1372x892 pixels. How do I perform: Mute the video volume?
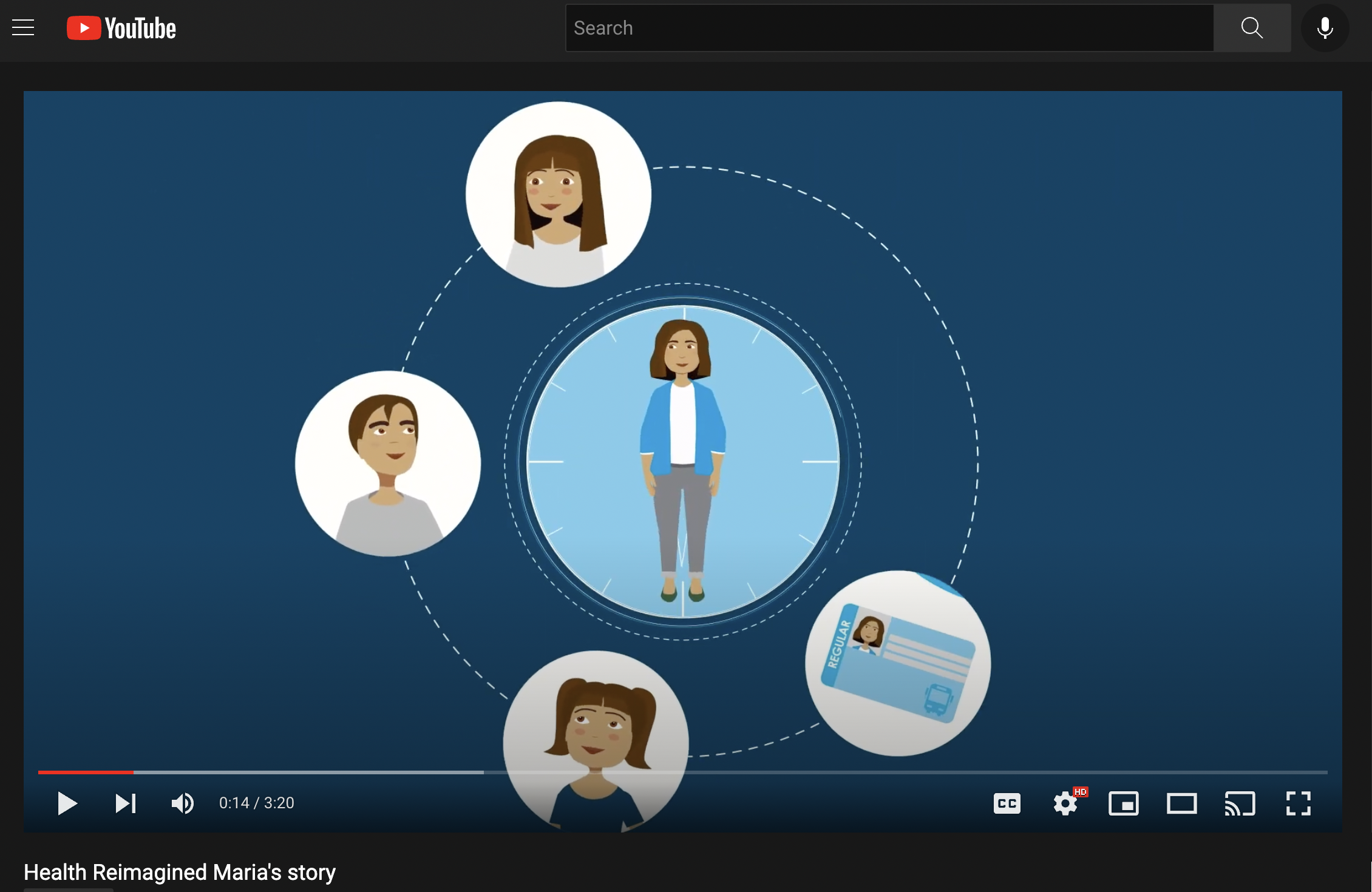point(182,803)
